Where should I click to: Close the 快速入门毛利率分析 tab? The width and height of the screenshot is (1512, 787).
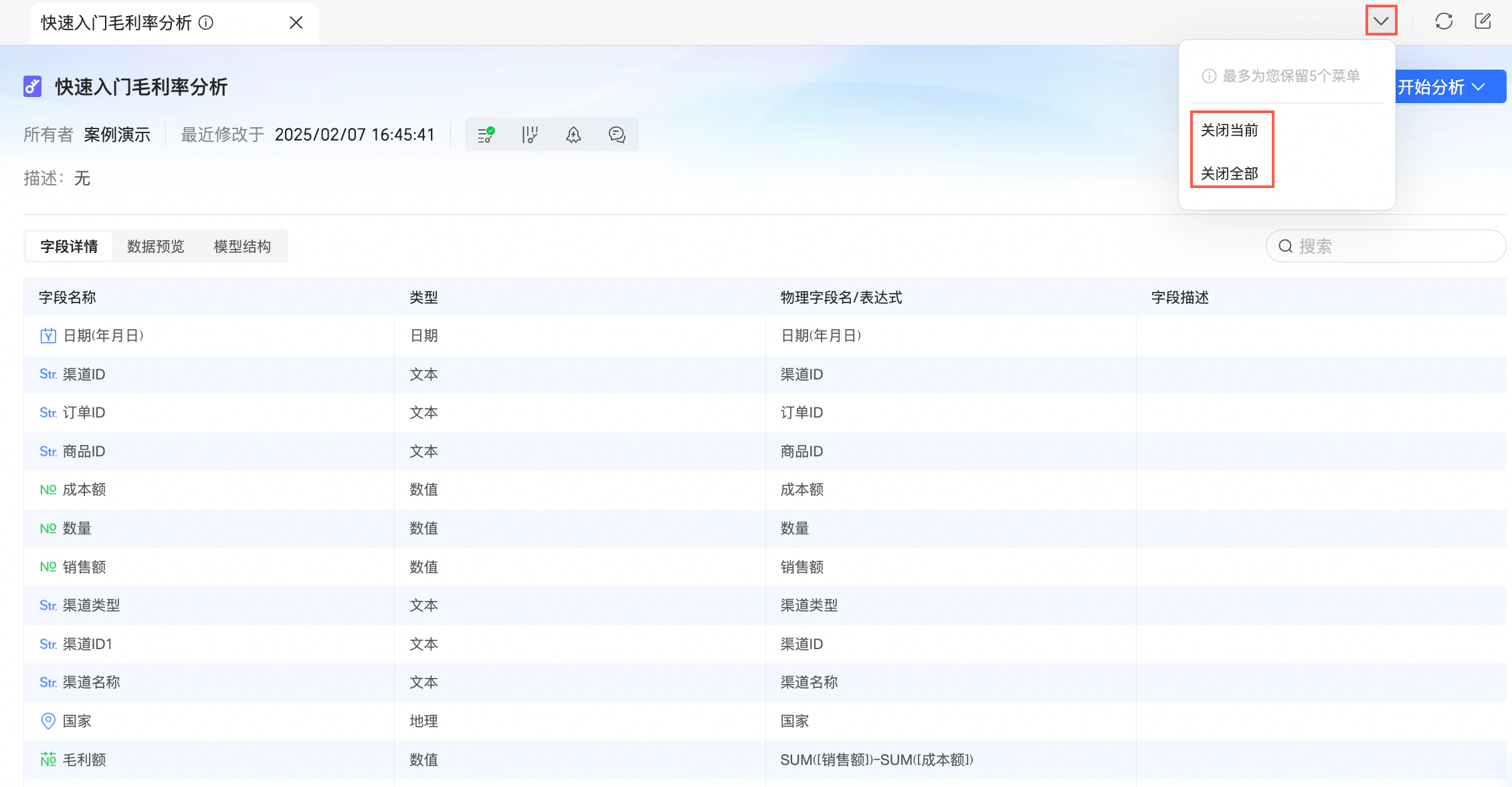pos(296,23)
